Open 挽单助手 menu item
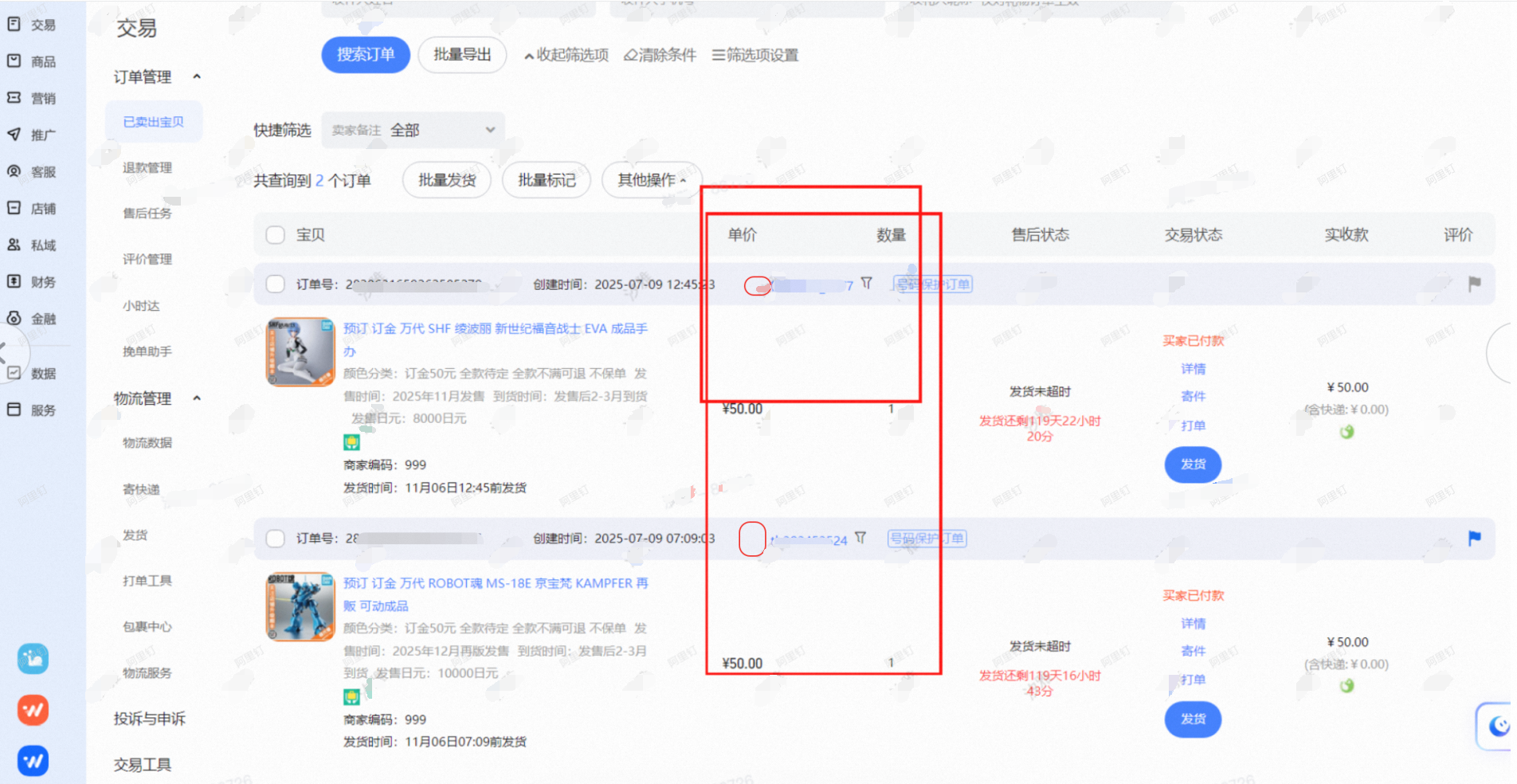 coord(147,351)
